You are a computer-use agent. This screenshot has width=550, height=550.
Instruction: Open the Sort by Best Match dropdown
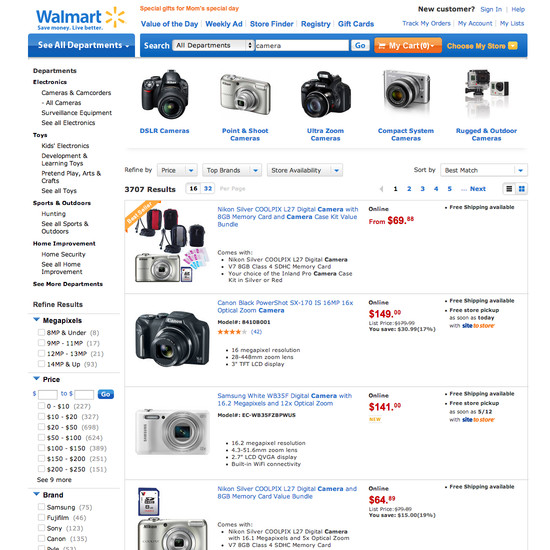pos(484,170)
